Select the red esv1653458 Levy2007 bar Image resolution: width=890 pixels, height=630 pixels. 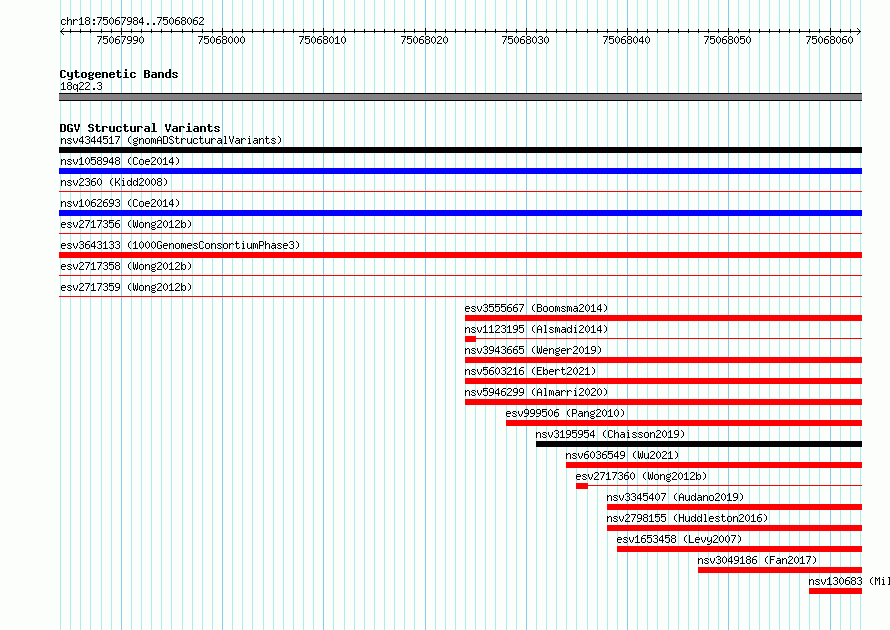coord(740,549)
